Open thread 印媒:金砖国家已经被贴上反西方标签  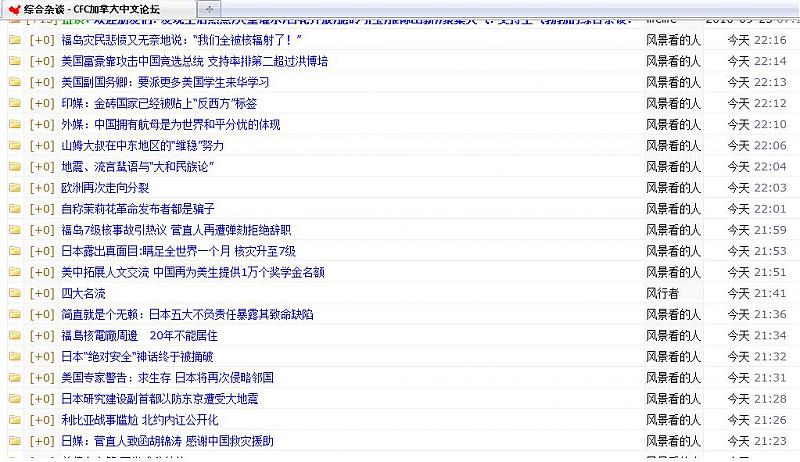[x=159, y=103]
